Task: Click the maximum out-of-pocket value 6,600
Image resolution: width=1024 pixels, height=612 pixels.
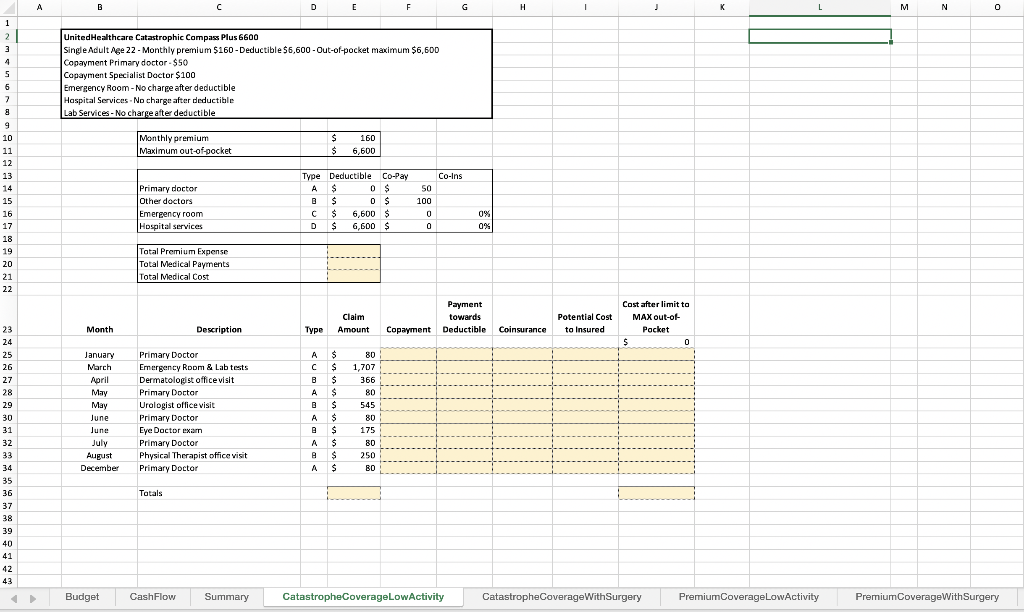Action: pyautogui.click(x=353, y=150)
